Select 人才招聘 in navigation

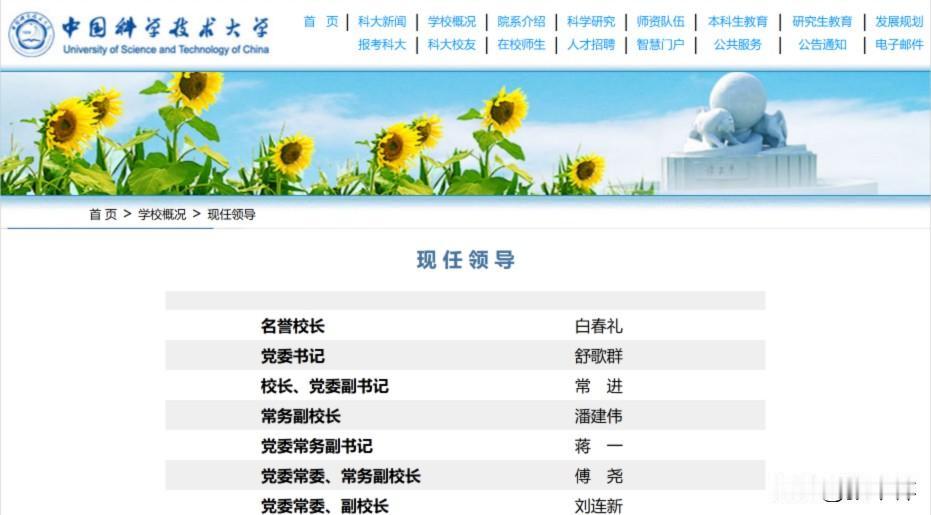point(591,45)
